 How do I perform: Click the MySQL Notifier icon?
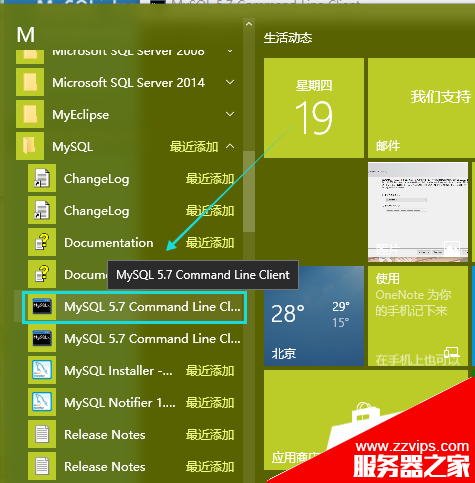coord(42,402)
